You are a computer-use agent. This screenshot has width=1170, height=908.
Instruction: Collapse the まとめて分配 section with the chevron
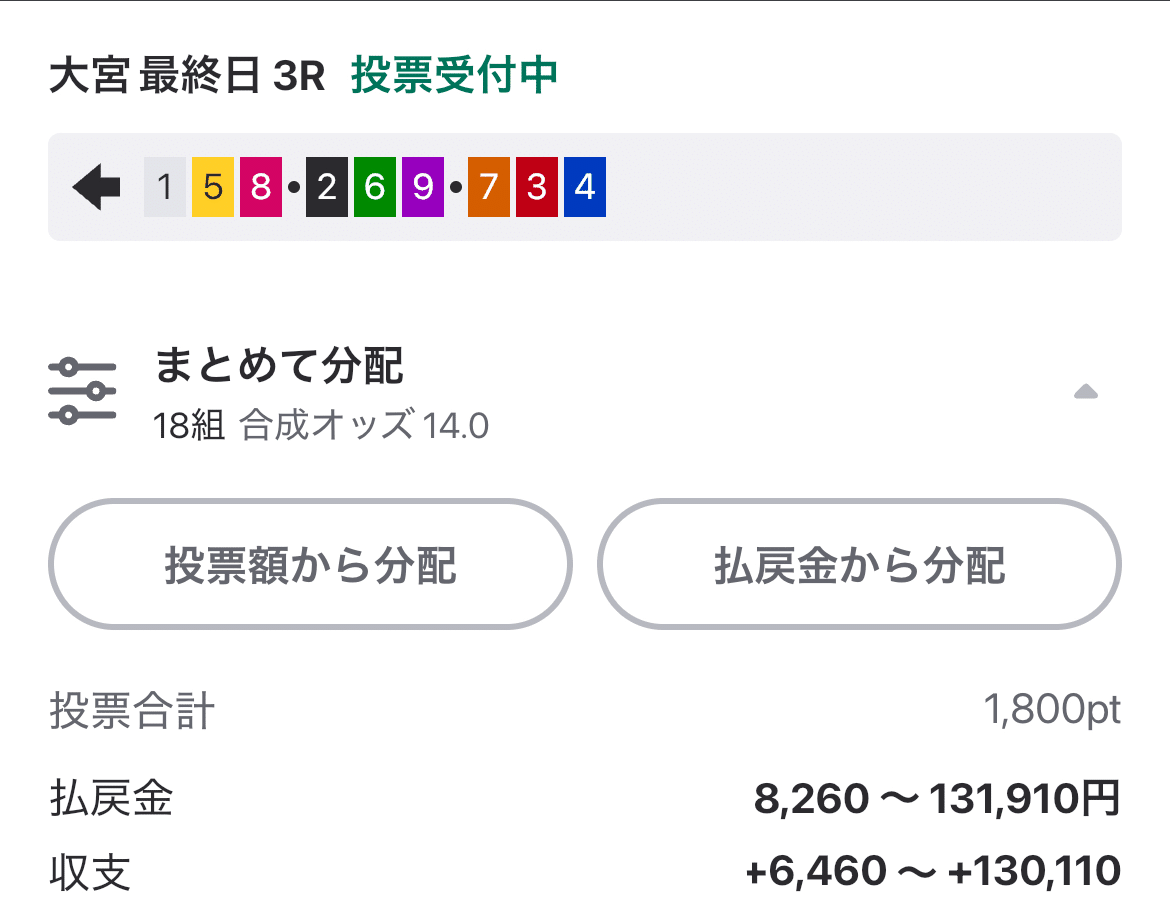(x=1088, y=390)
